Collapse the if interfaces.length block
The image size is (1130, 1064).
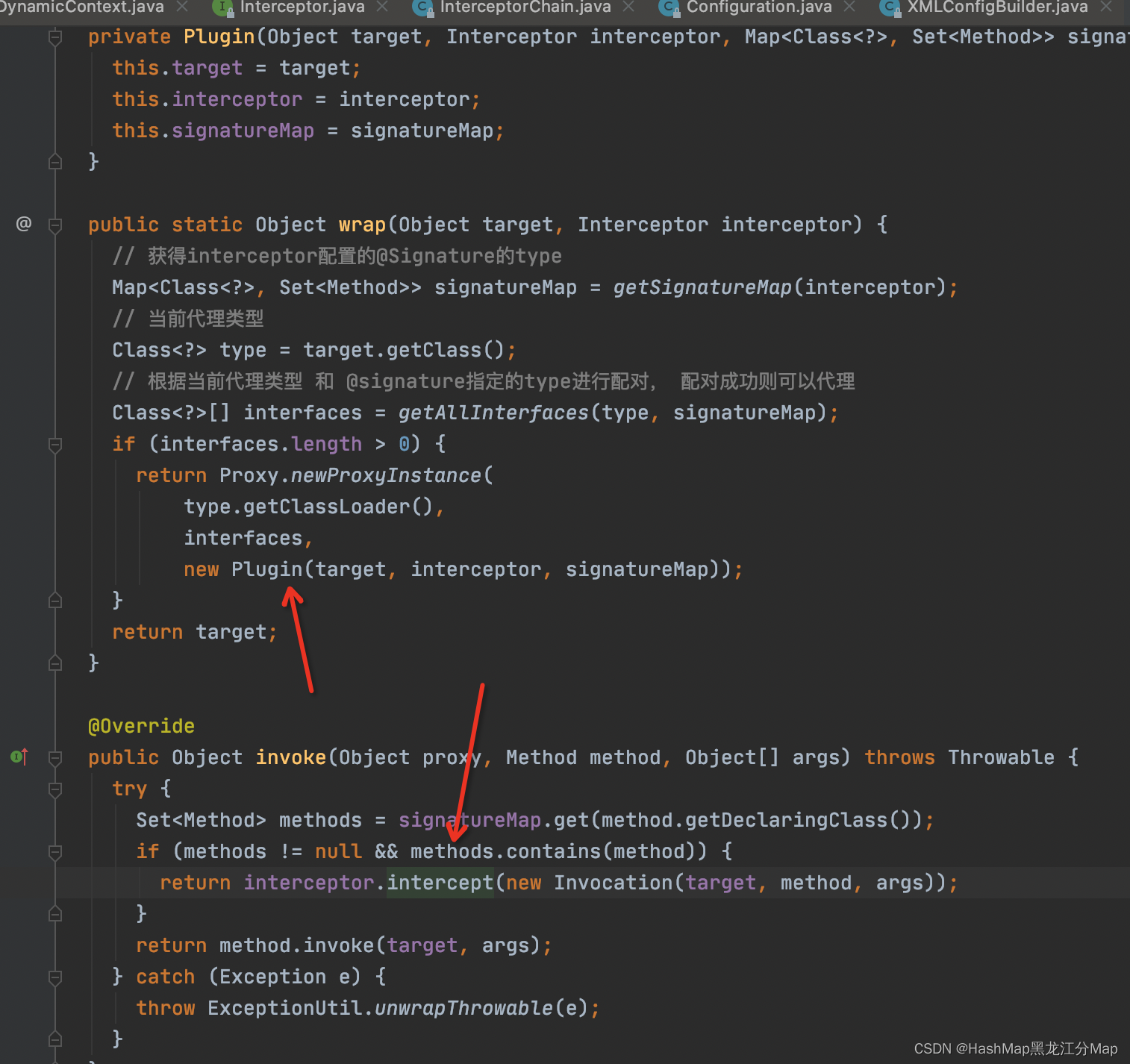[x=55, y=444]
